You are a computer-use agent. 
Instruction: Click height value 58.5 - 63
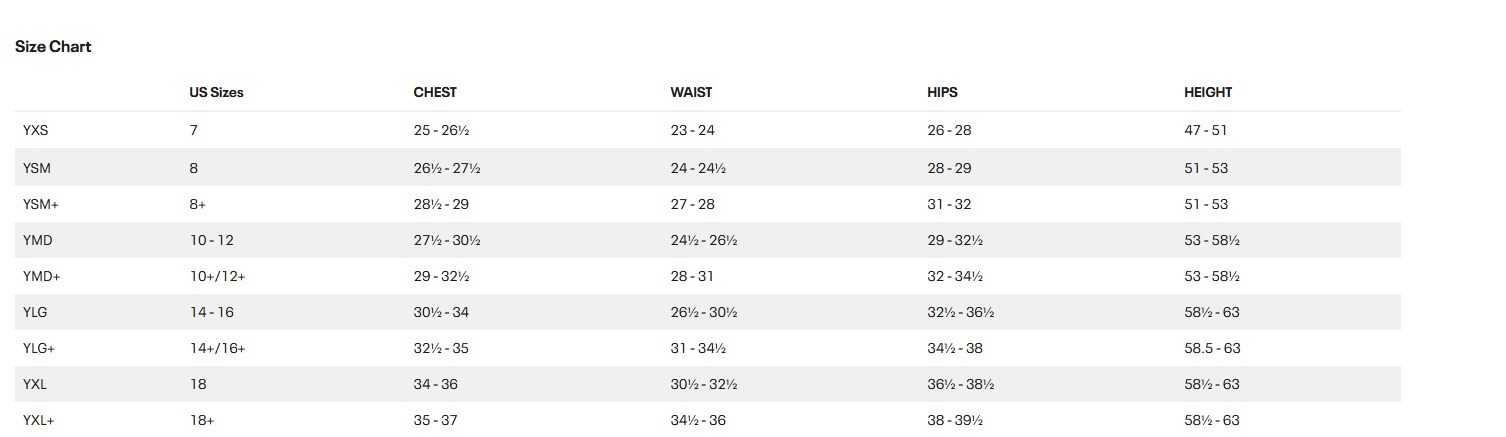point(1211,348)
